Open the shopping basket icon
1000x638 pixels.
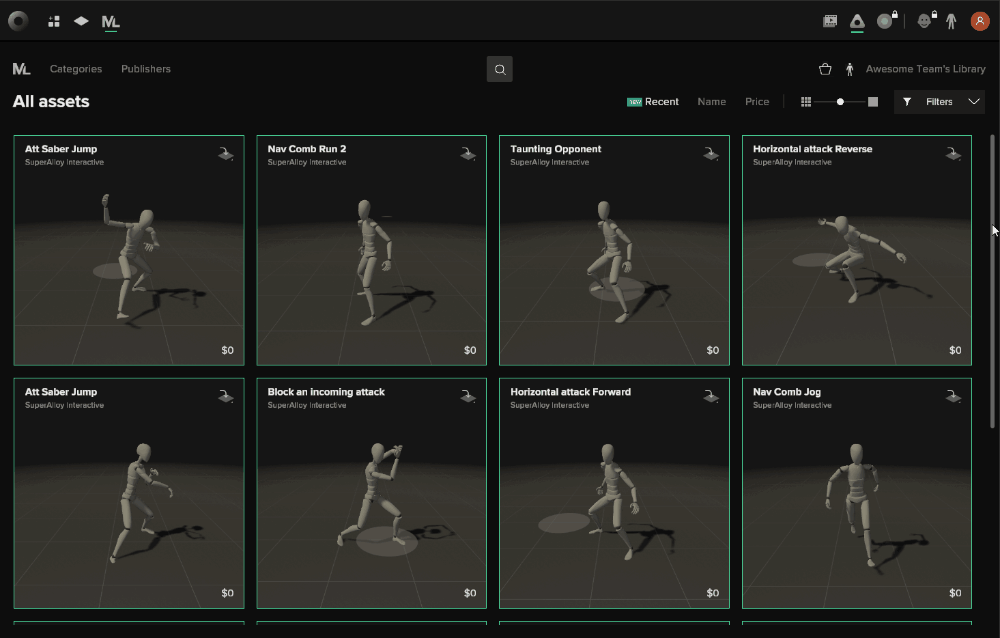tap(825, 69)
